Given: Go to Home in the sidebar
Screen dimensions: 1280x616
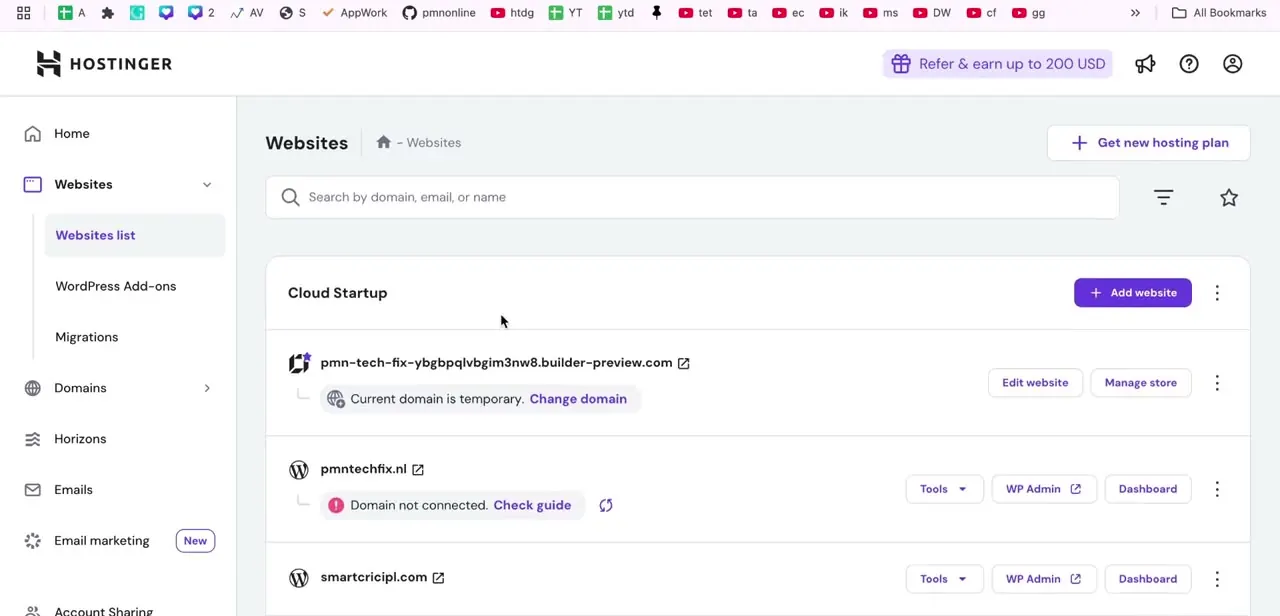Looking at the screenshot, I should click(x=71, y=134).
